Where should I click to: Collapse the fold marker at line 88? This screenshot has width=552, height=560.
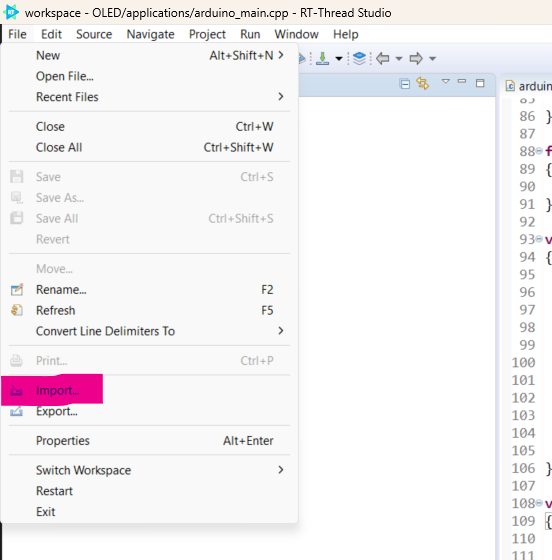point(539,151)
